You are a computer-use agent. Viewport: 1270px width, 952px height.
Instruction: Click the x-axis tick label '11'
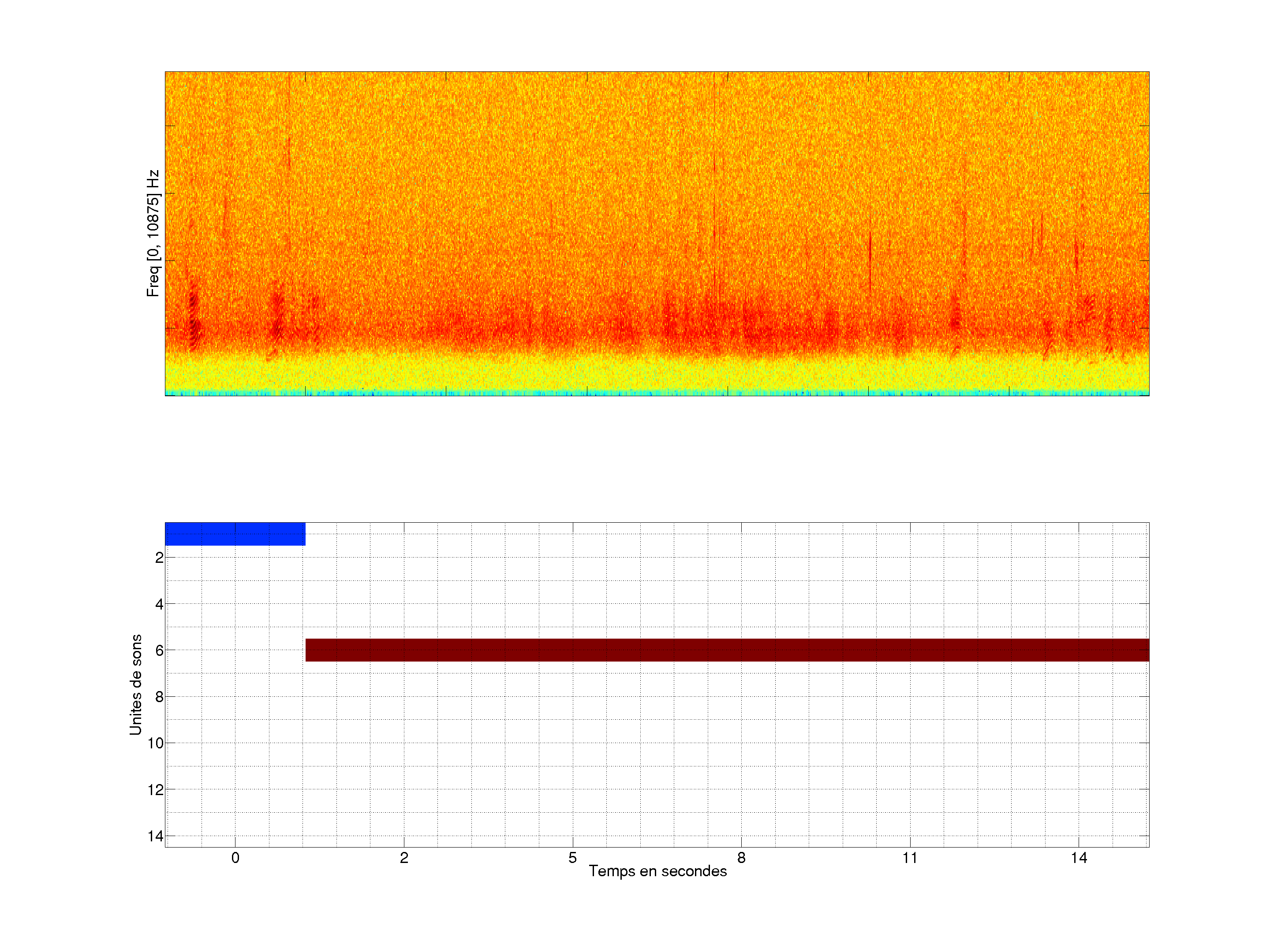pyautogui.click(x=910, y=858)
